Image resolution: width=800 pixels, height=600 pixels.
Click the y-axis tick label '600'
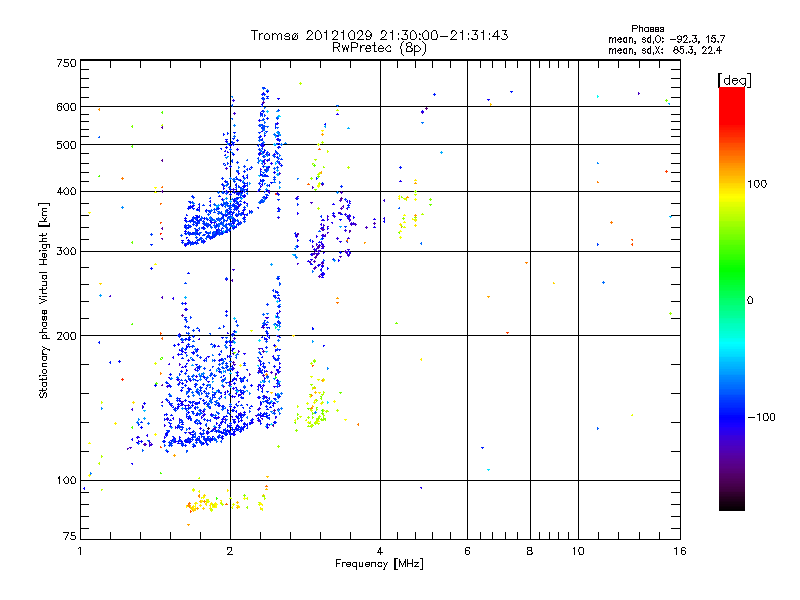[66, 107]
